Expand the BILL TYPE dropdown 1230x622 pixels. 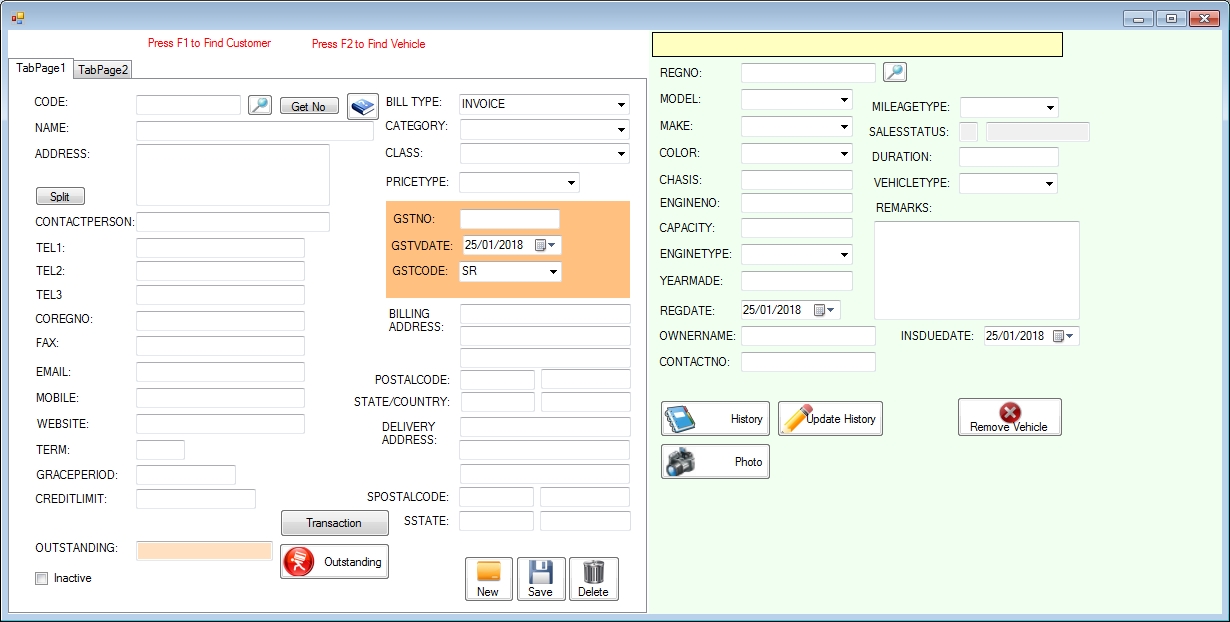[621, 104]
